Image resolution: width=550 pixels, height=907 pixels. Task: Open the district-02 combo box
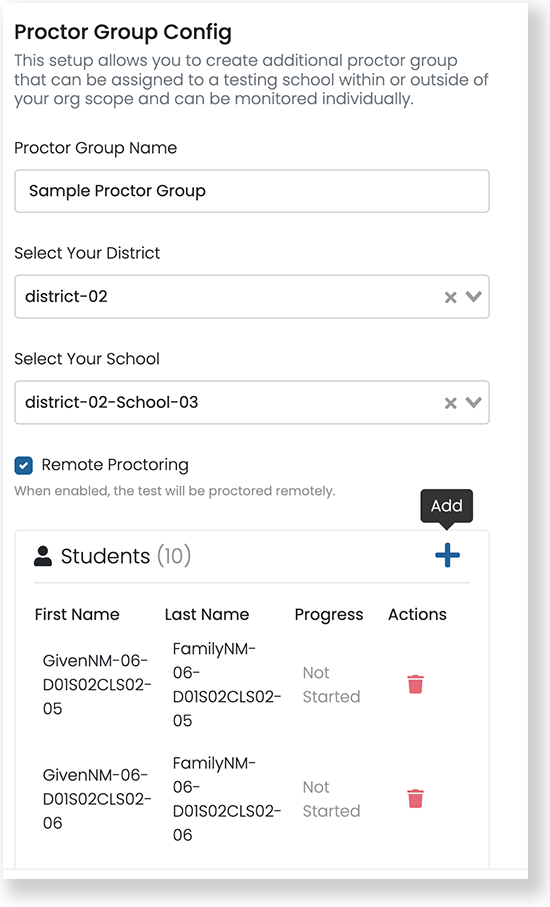[x=252, y=297]
